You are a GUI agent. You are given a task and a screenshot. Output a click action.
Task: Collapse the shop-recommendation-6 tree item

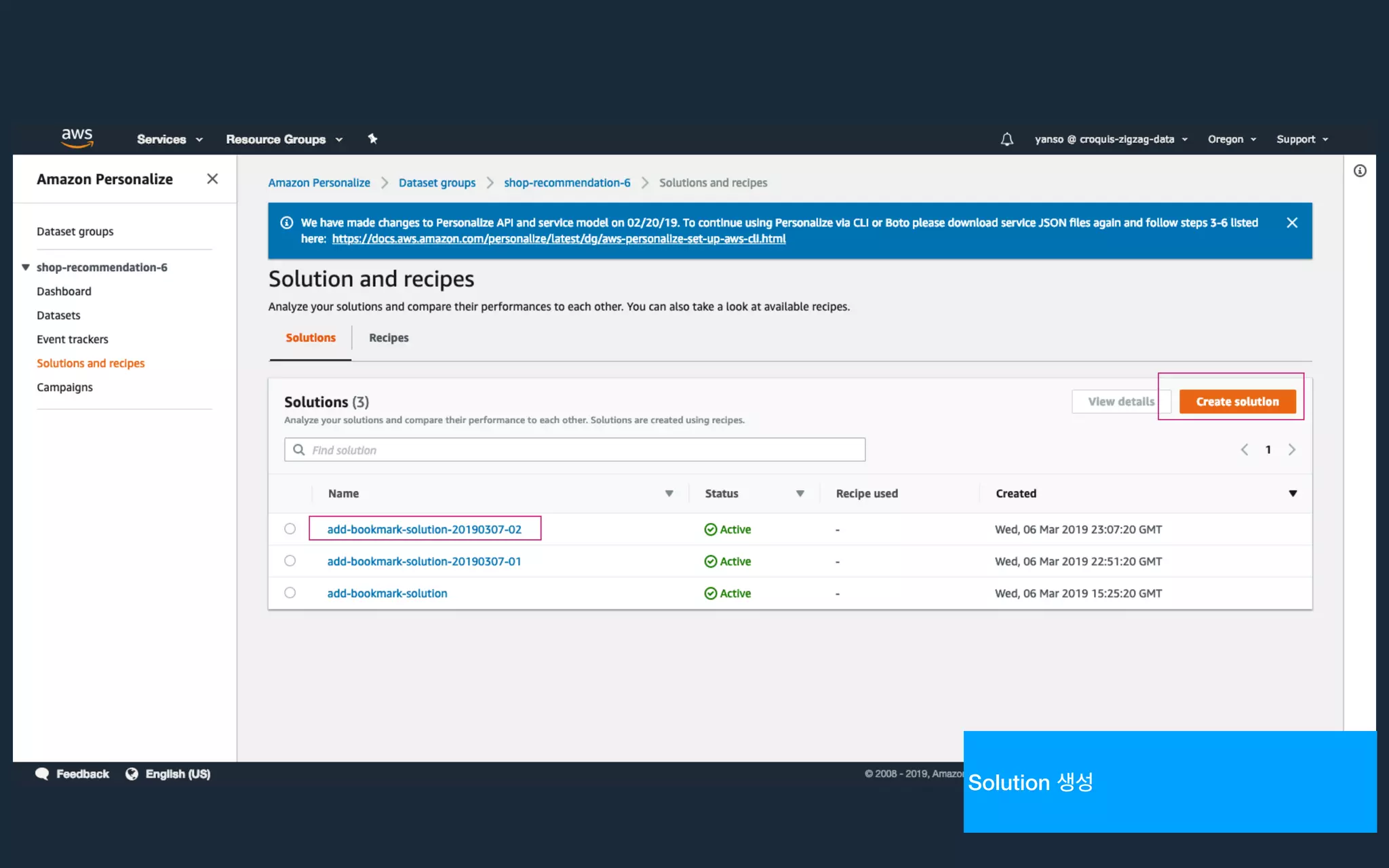(26, 267)
